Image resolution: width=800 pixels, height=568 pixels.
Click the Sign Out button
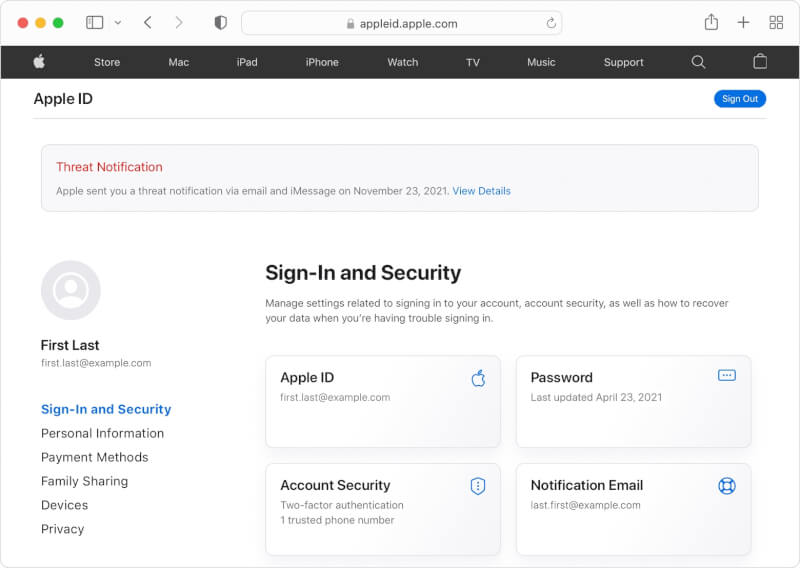point(740,99)
